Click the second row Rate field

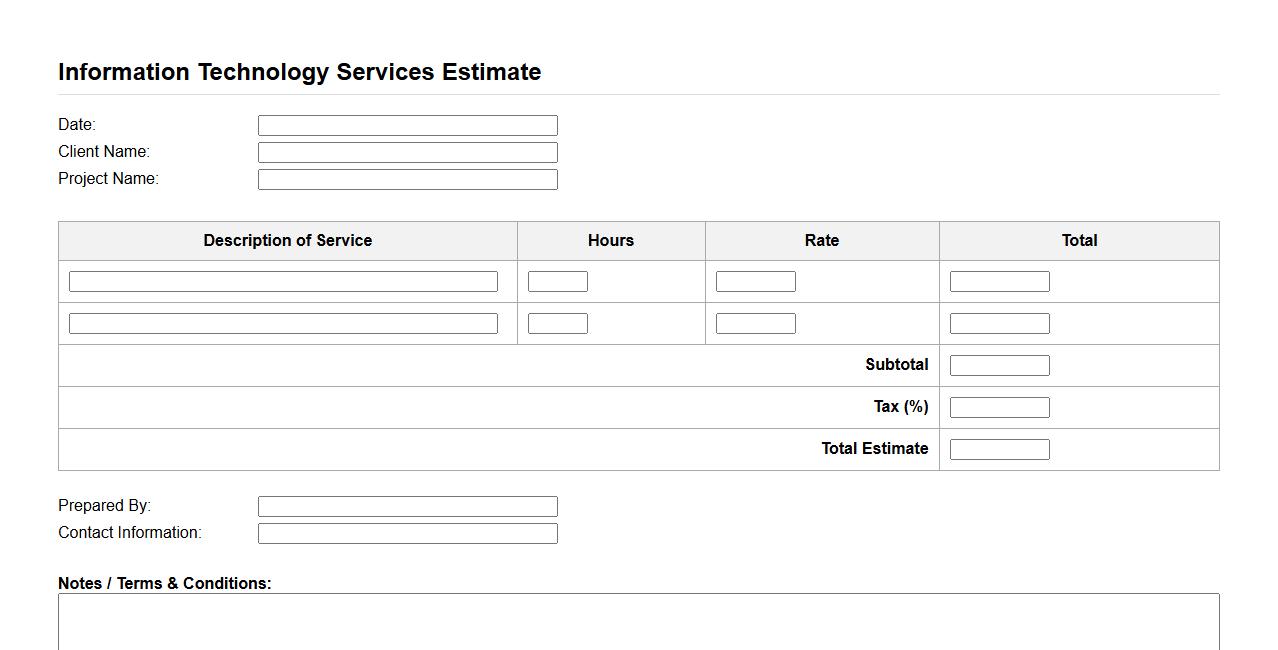pos(755,324)
